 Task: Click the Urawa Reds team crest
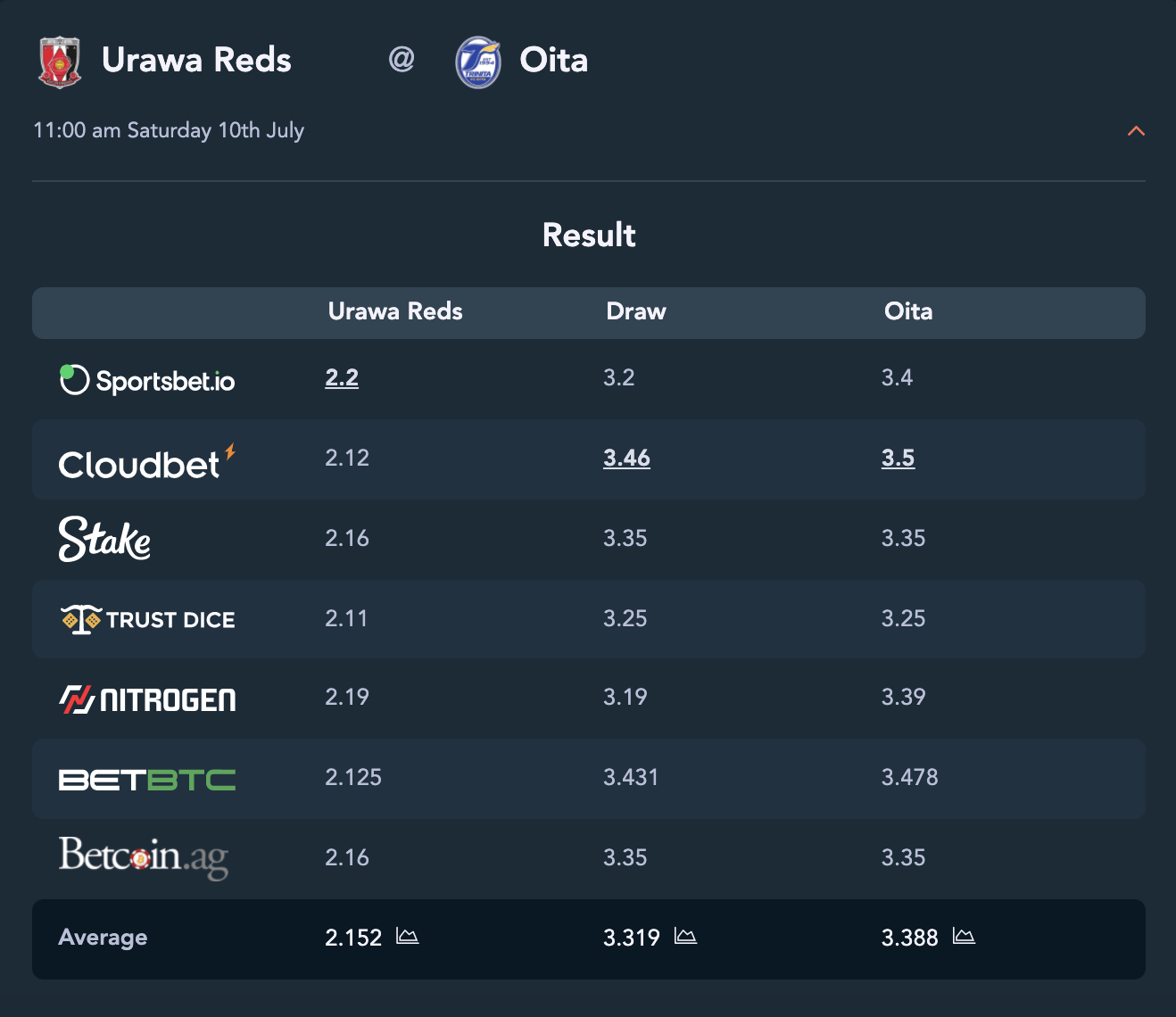(60, 62)
